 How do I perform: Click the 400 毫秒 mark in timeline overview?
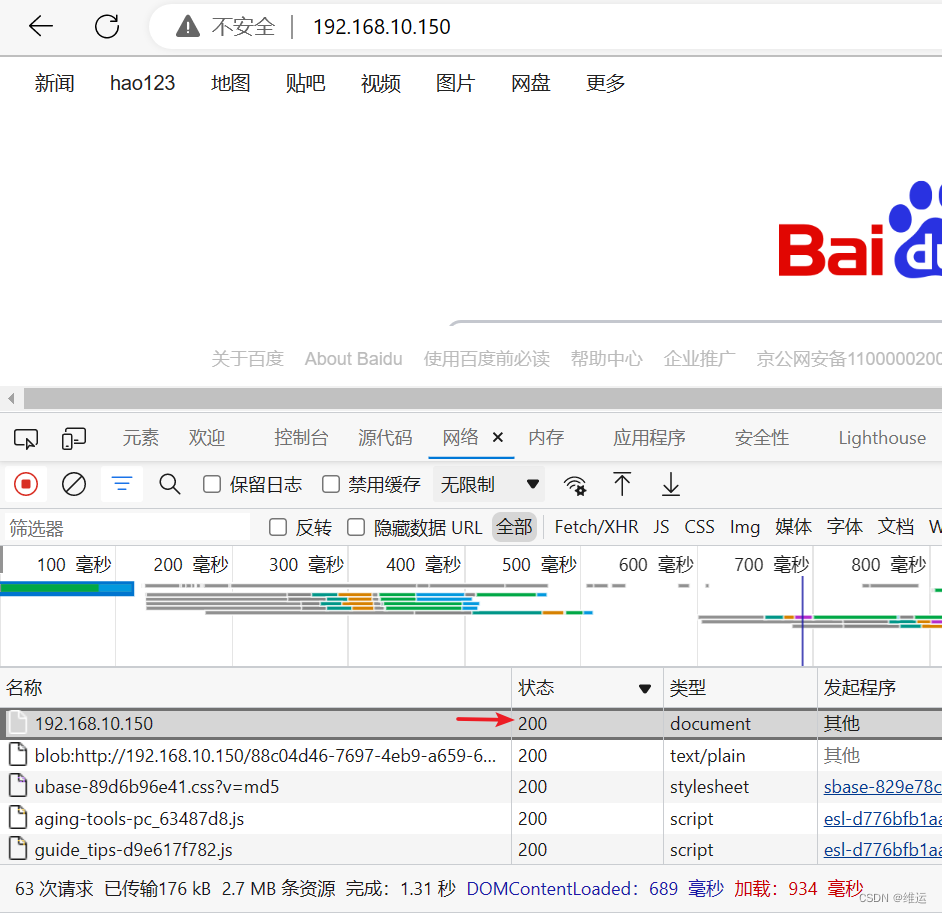(424, 565)
